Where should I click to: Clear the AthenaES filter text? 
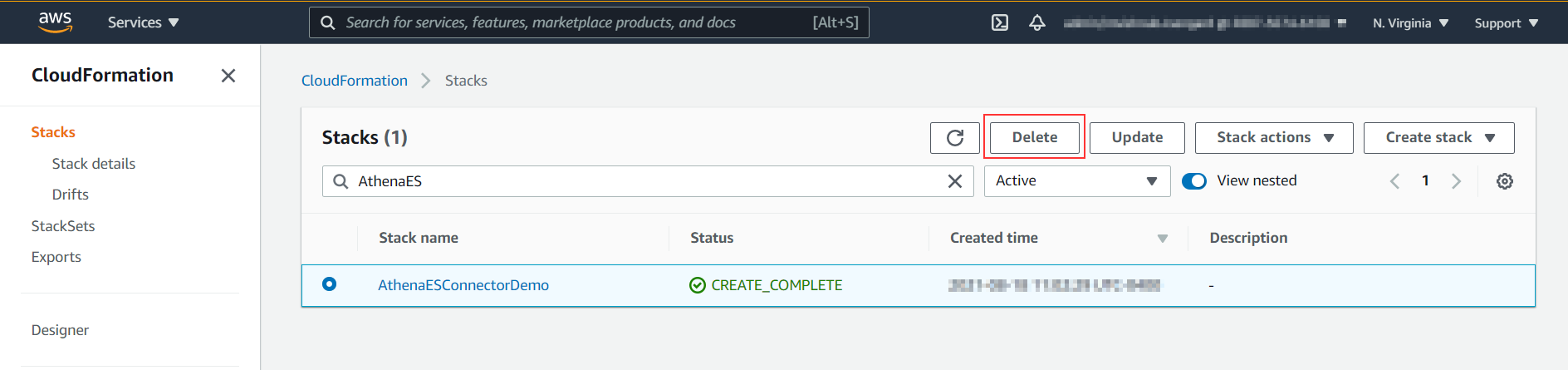click(x=955, y=181)
